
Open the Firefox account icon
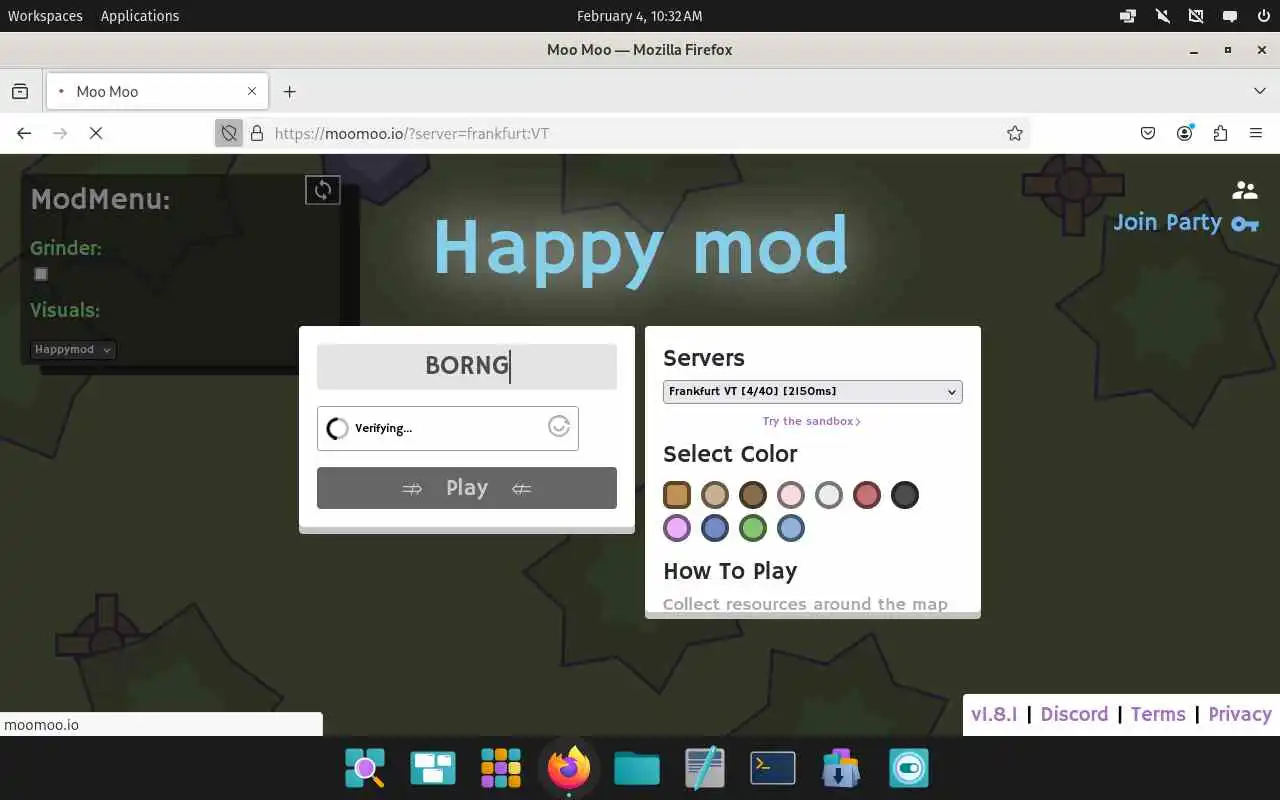pos(1184,133)
